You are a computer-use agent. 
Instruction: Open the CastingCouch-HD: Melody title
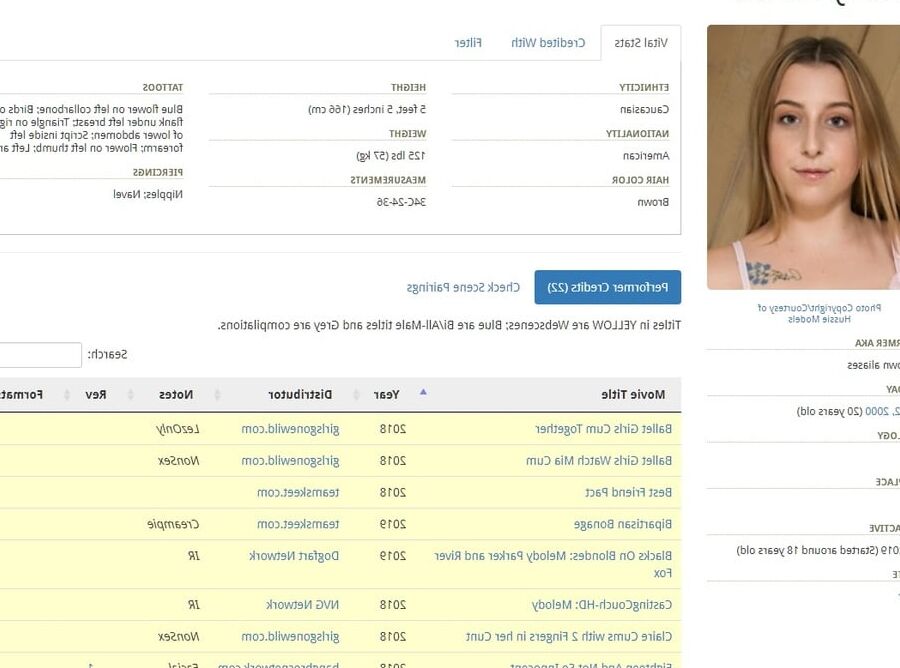click(602, 605)
